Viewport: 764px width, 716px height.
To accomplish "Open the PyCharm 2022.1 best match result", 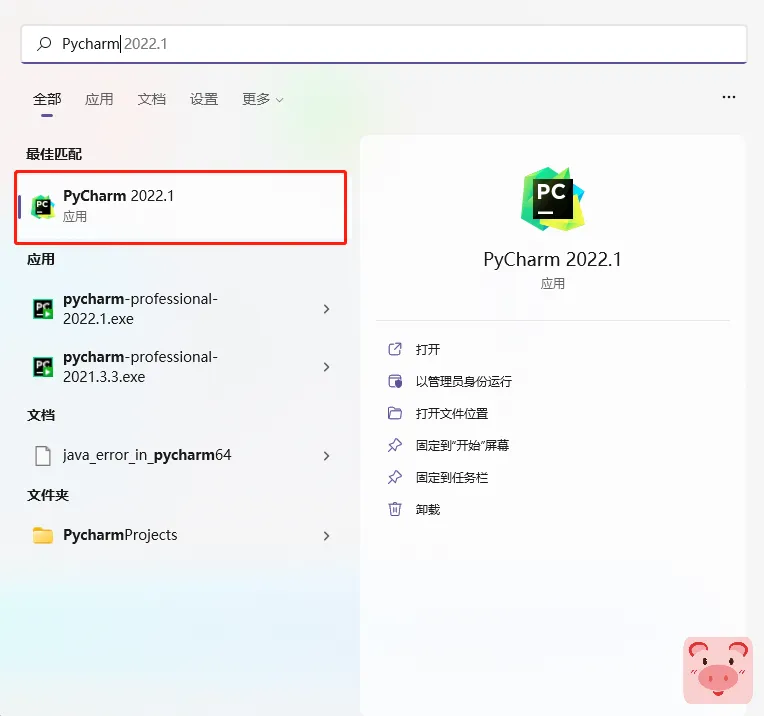I will tap(181, 207).
